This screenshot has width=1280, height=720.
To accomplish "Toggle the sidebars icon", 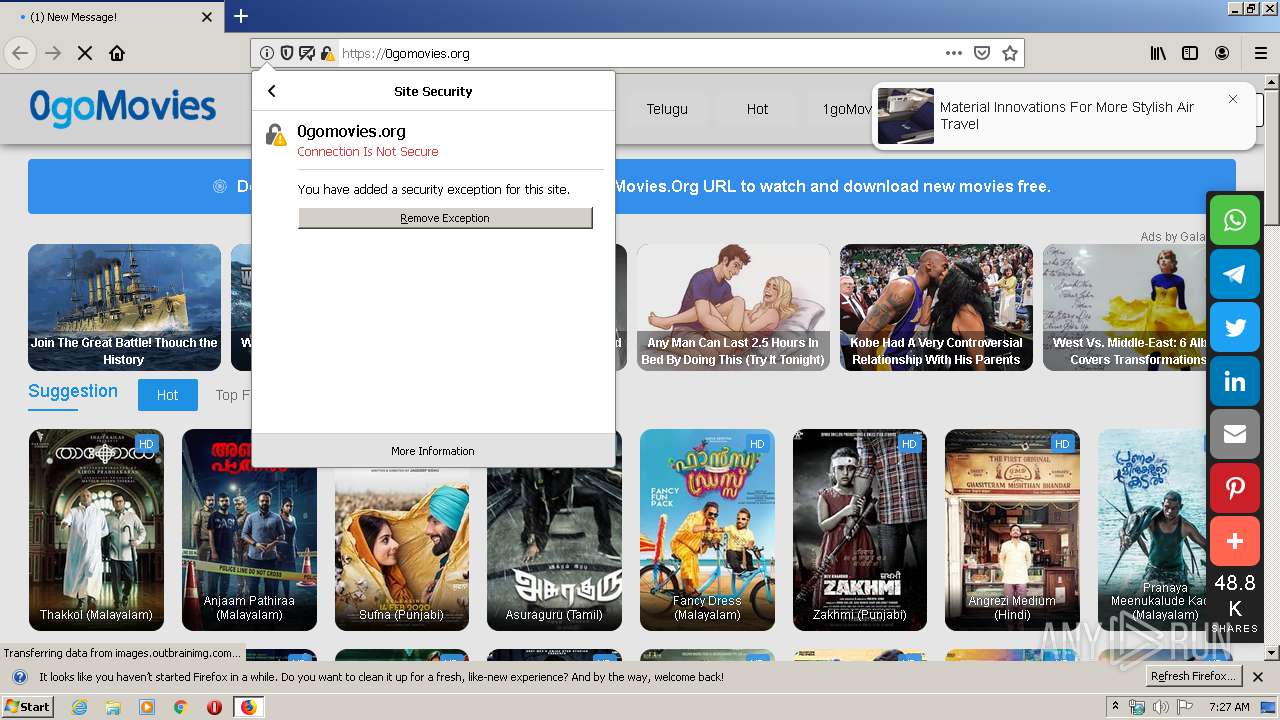I will point(1190,53).
